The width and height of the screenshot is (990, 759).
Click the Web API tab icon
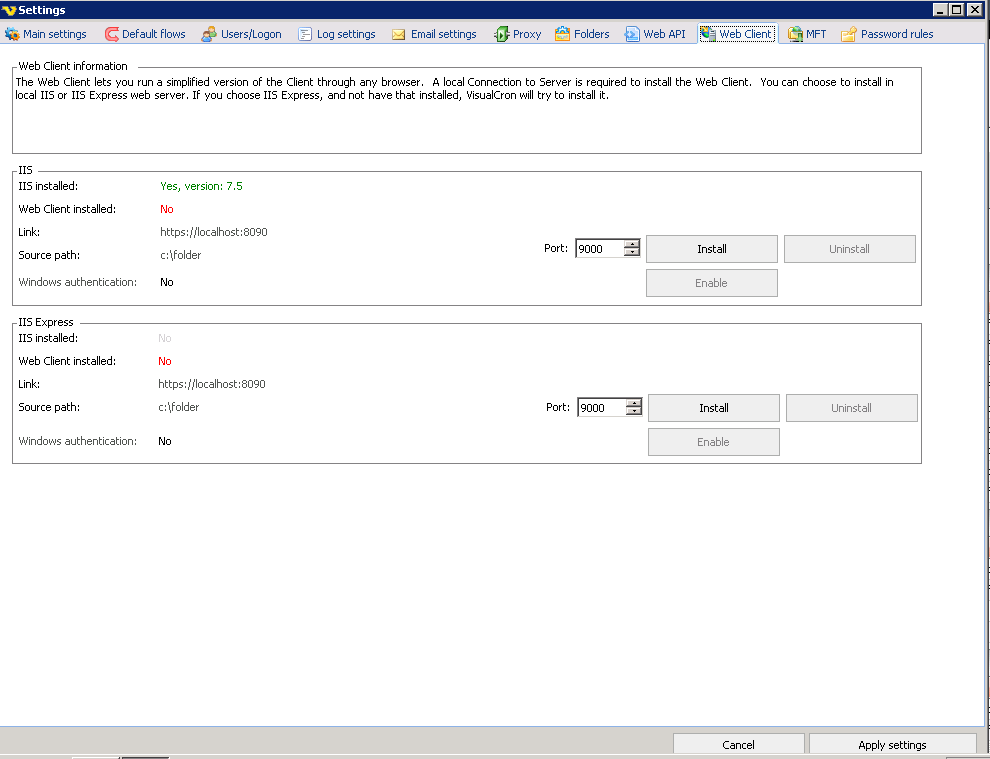[632, 34]
